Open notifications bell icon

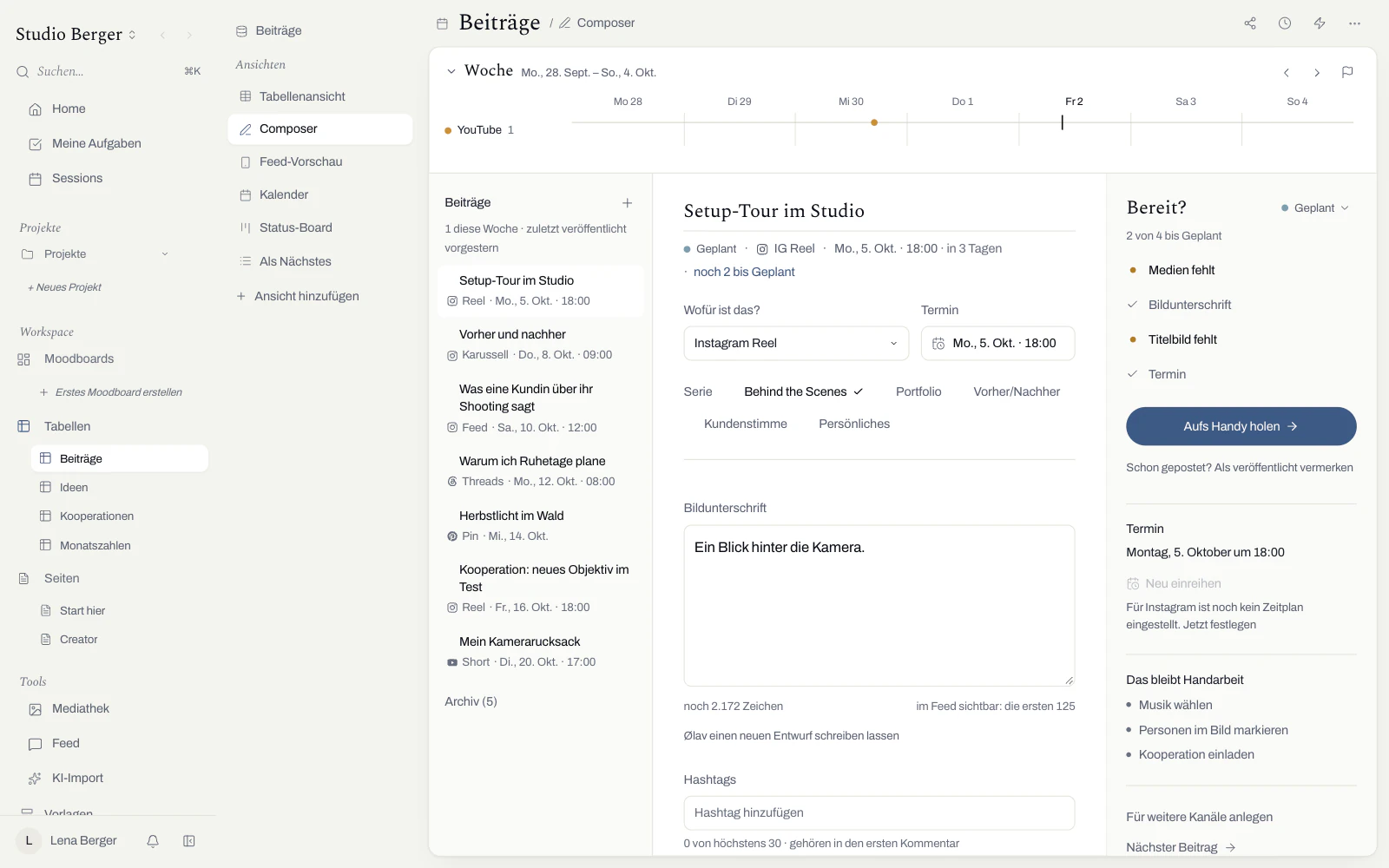click(x=153, y=841)
